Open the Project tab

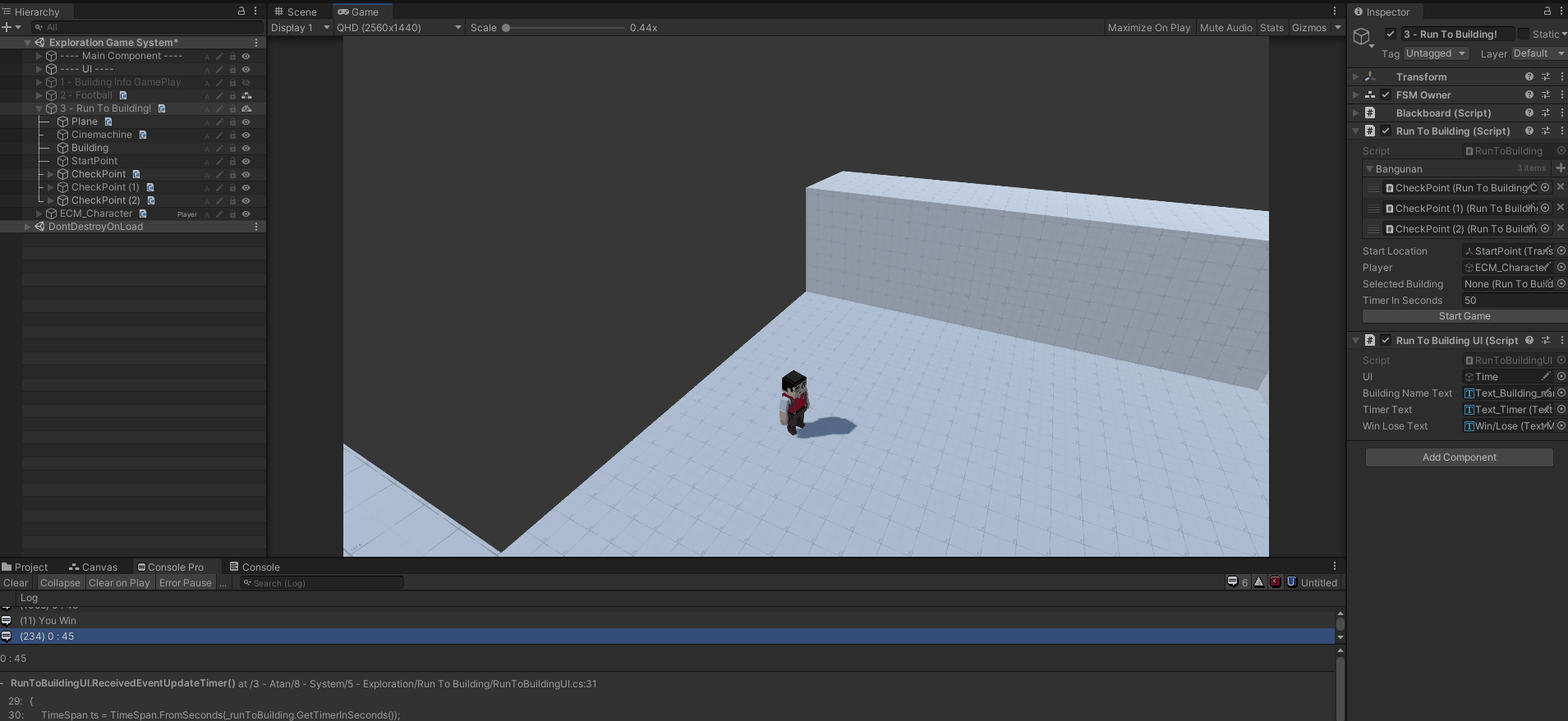point(25,567)
